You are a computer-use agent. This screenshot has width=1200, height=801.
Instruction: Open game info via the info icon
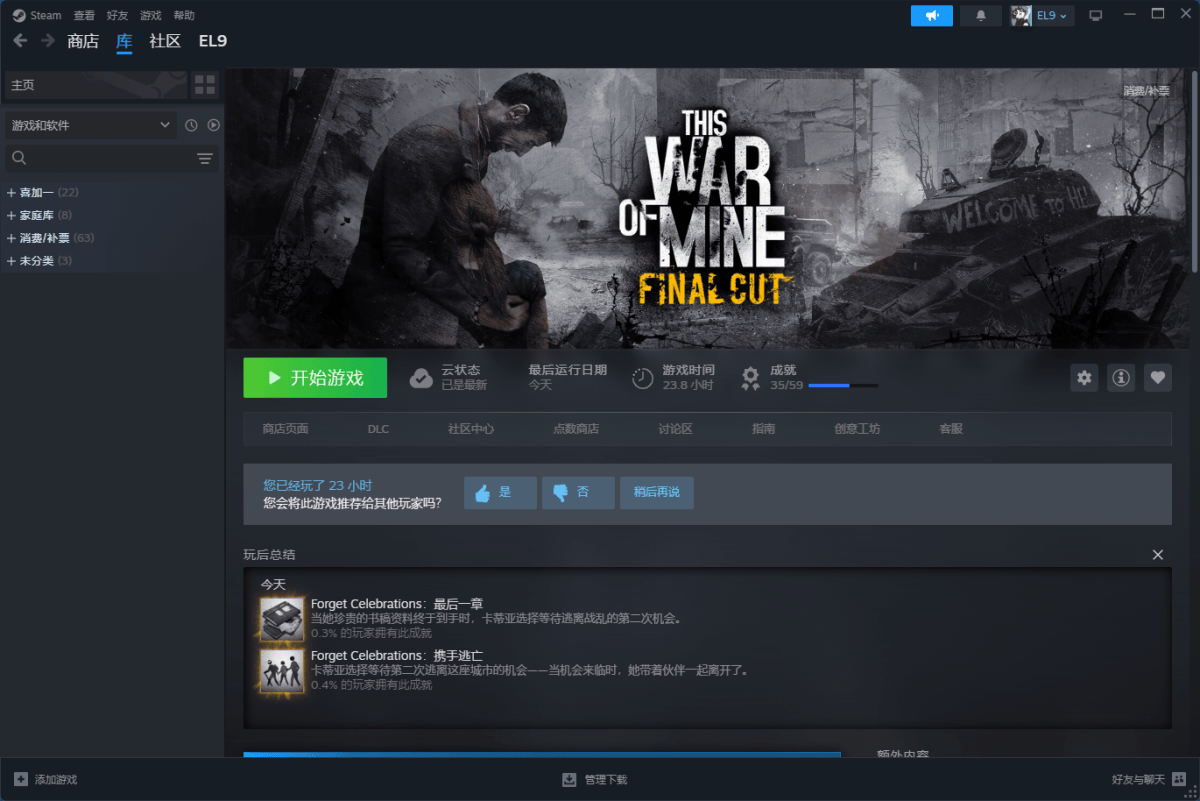(x=1121, y=377)
